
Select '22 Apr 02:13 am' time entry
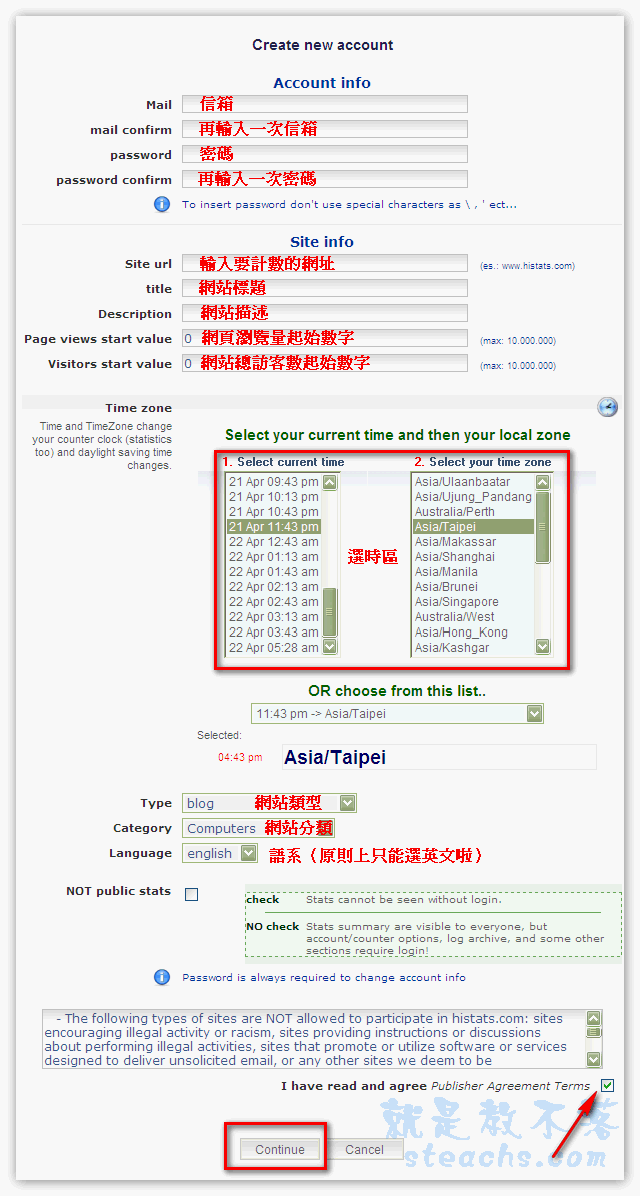[x=274, y=587]
